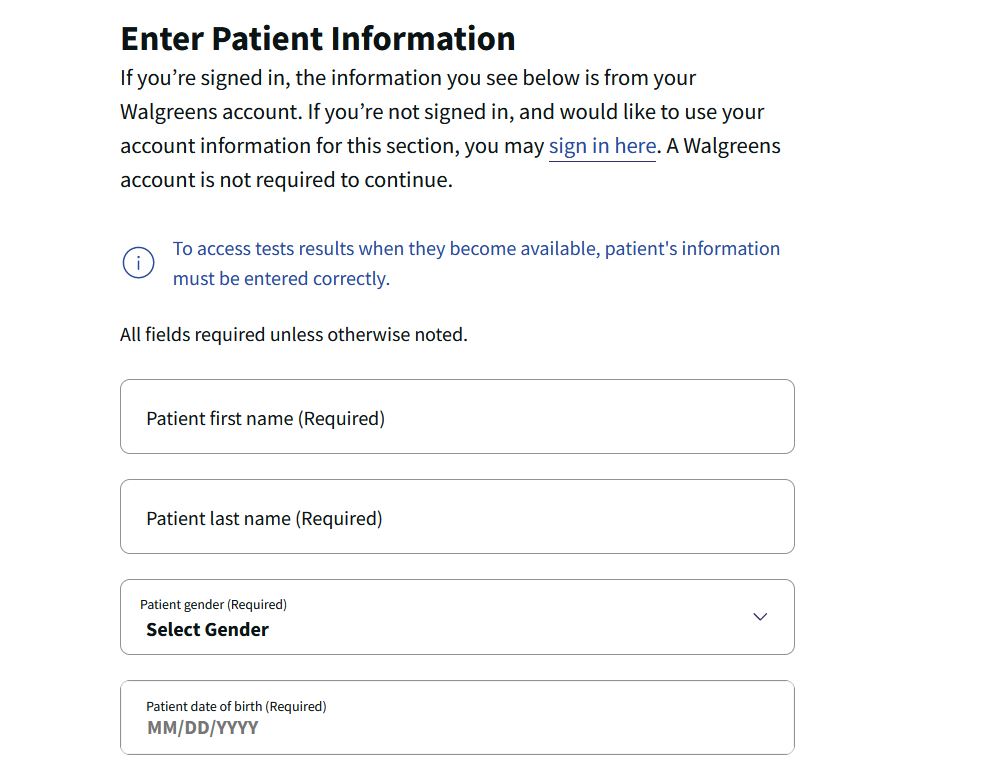
Task: Click the circled info icon
Action: [x=138, y=263]
